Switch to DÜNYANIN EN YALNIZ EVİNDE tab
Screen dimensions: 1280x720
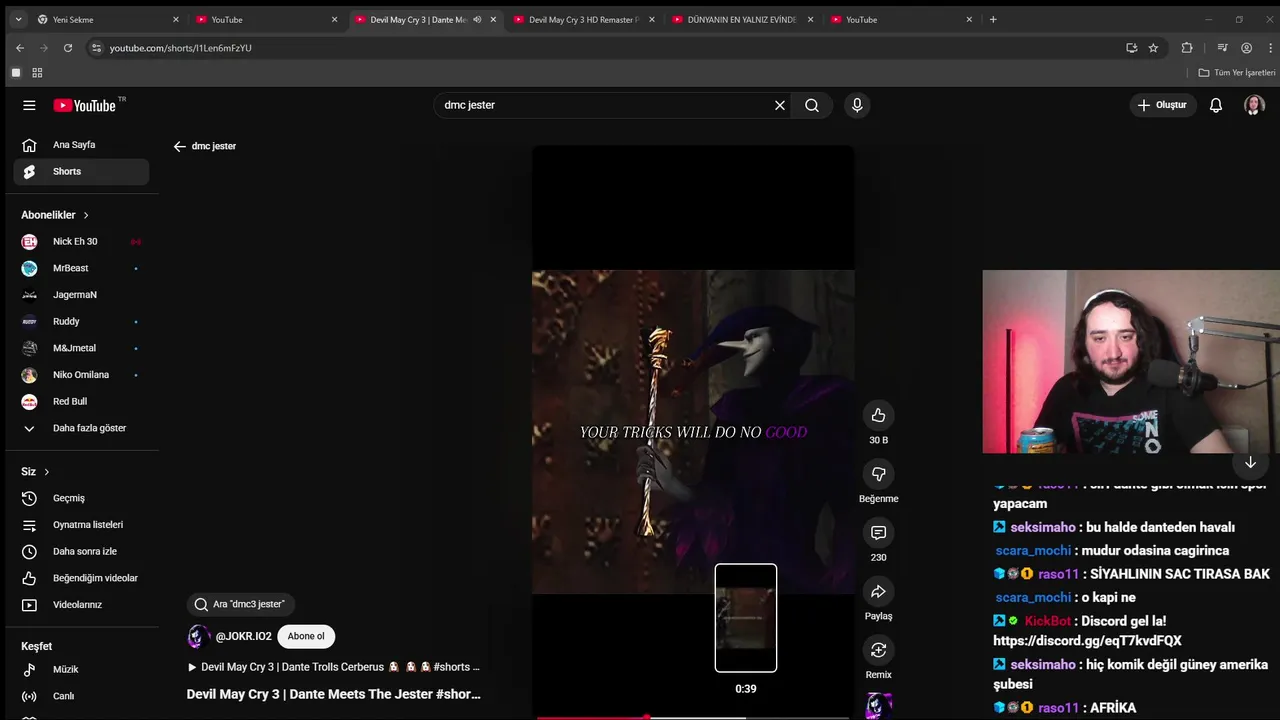pyautogui.click(x=742, y=20)
